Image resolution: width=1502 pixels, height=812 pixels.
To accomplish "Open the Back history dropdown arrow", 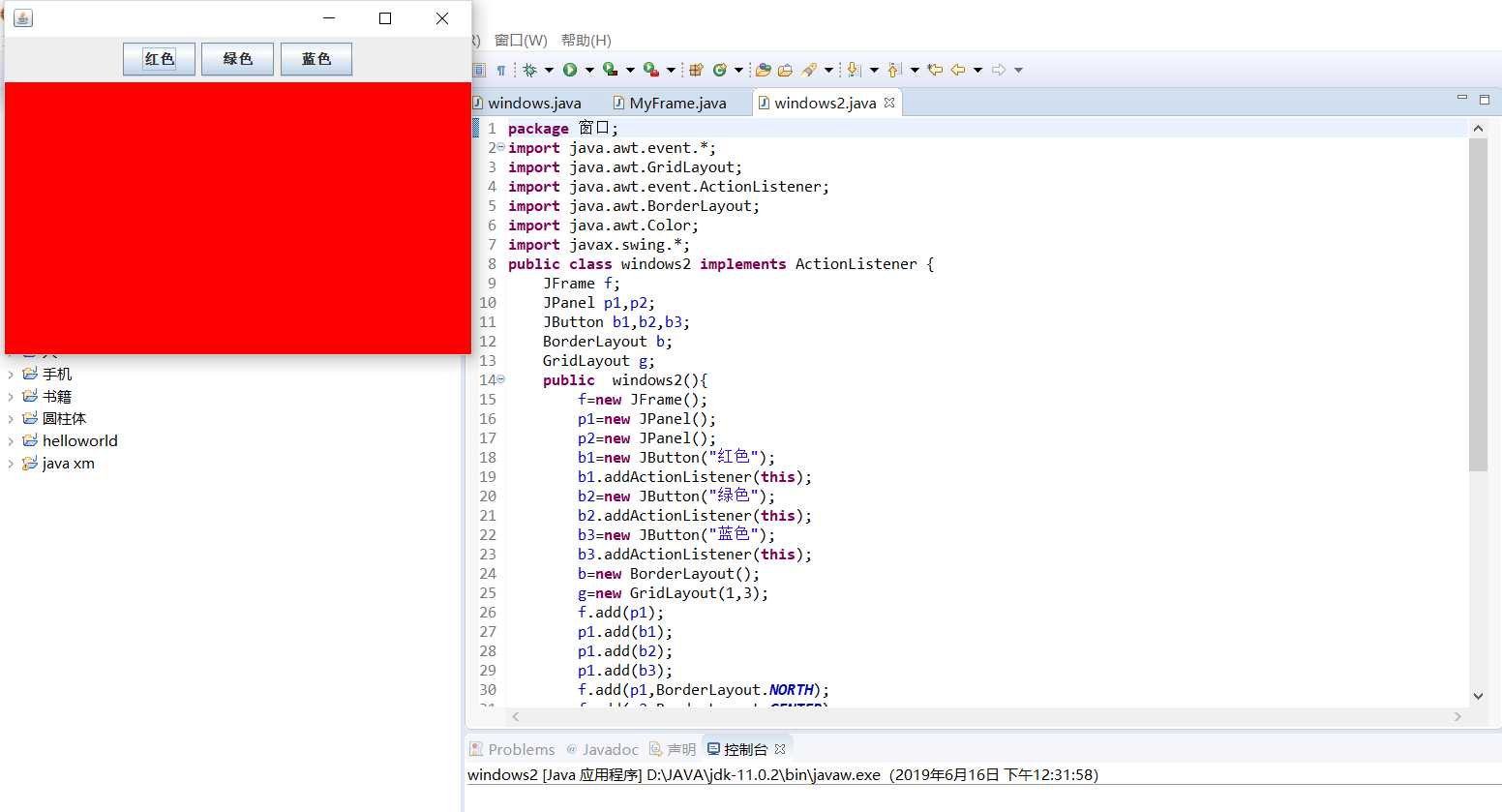I will coord(977,70).
